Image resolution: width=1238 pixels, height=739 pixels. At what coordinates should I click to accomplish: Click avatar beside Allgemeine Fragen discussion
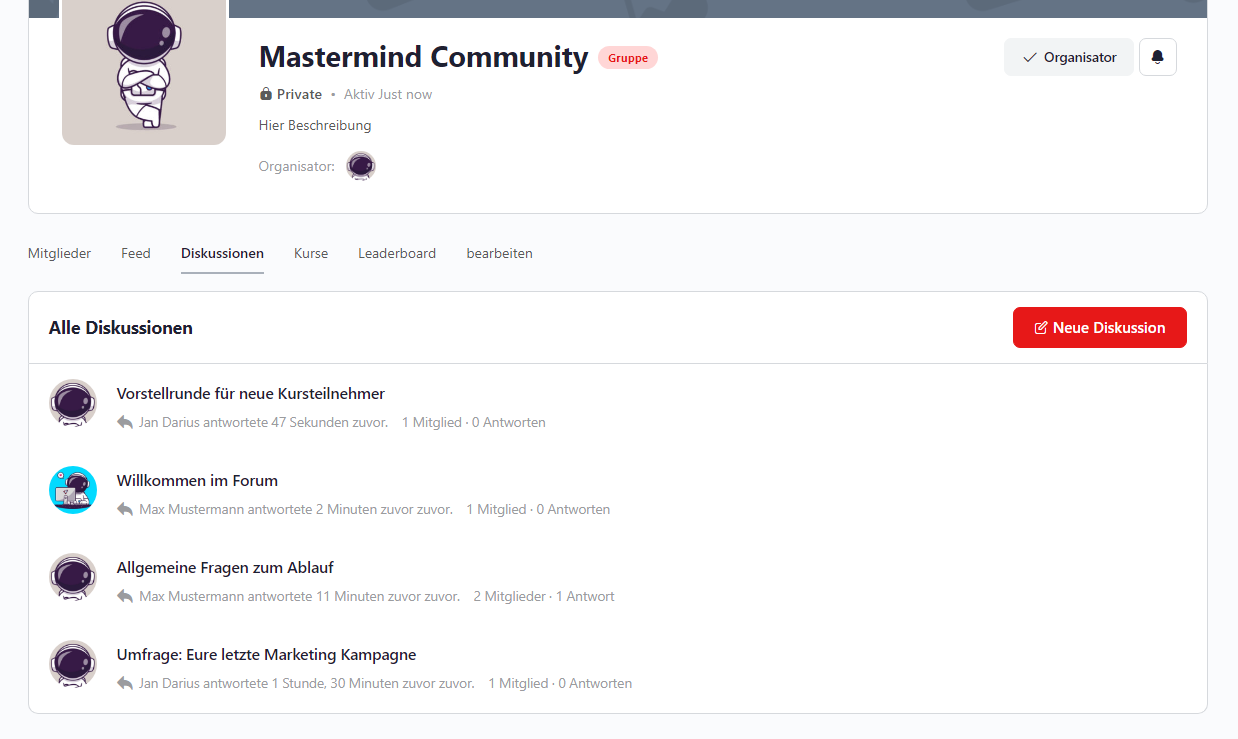pos(73,577)
